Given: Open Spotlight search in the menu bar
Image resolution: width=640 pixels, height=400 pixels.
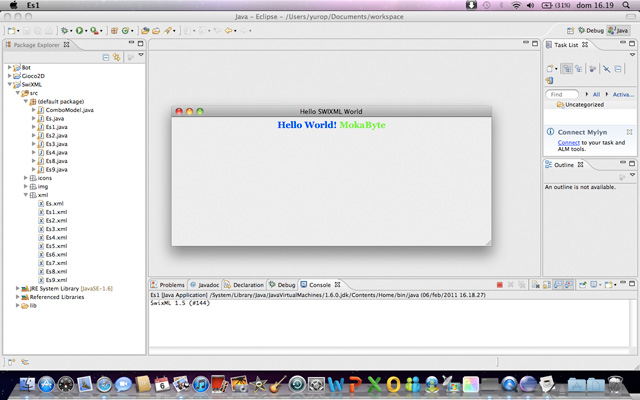Looking at the screenshot, I should [x=626, y=5].
